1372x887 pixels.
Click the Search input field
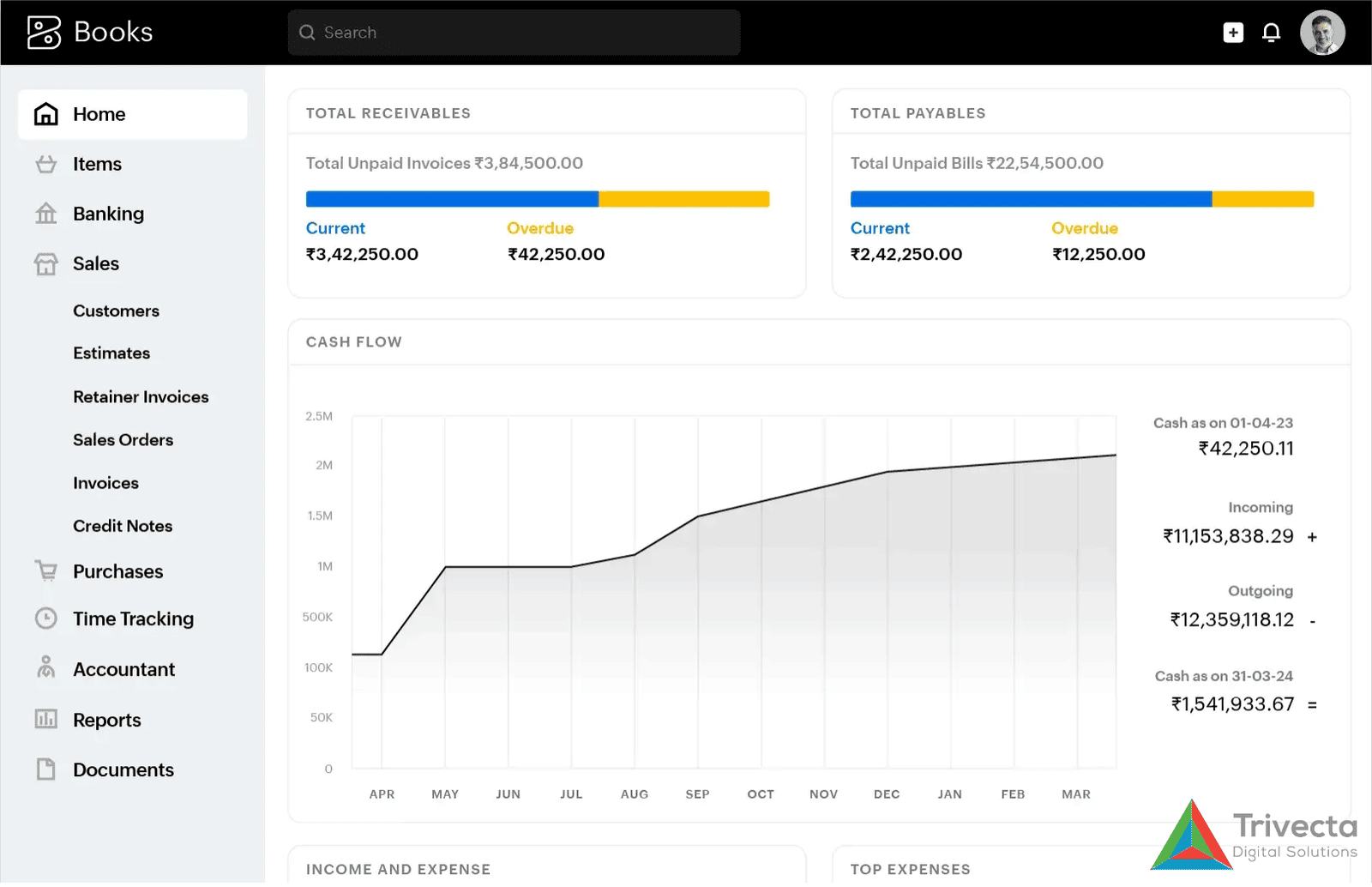click(514, 32)
